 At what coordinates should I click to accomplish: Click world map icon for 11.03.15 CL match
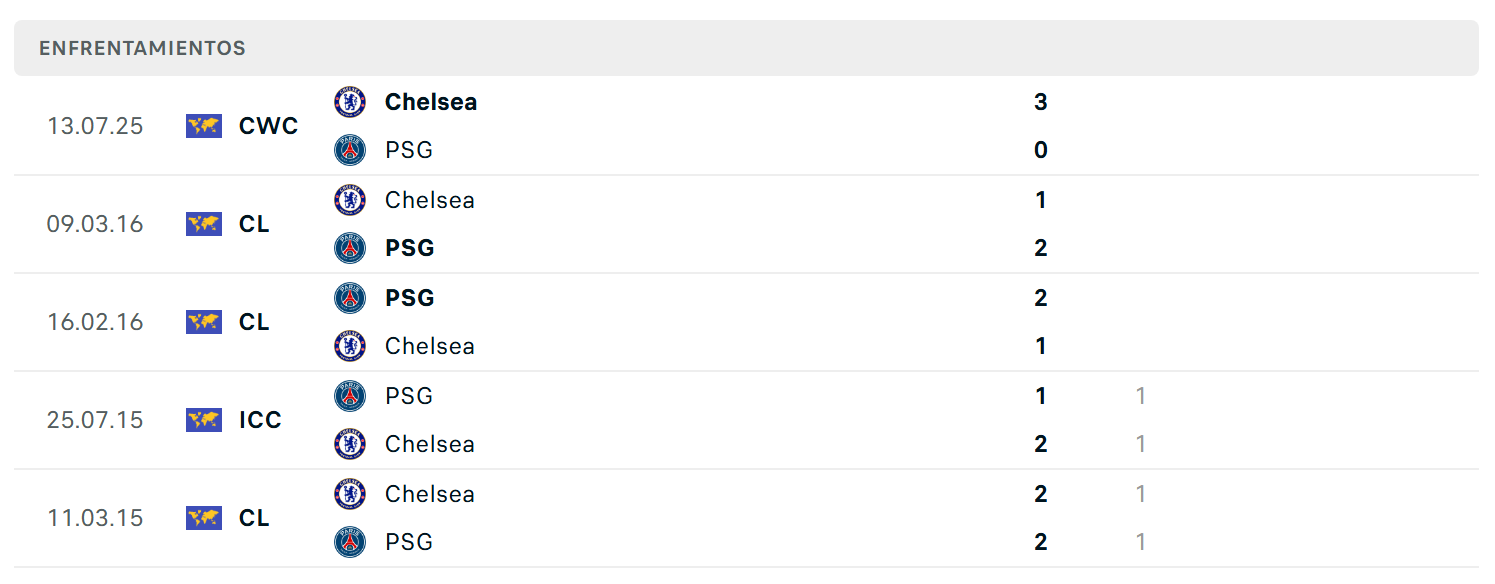(204, 518)
